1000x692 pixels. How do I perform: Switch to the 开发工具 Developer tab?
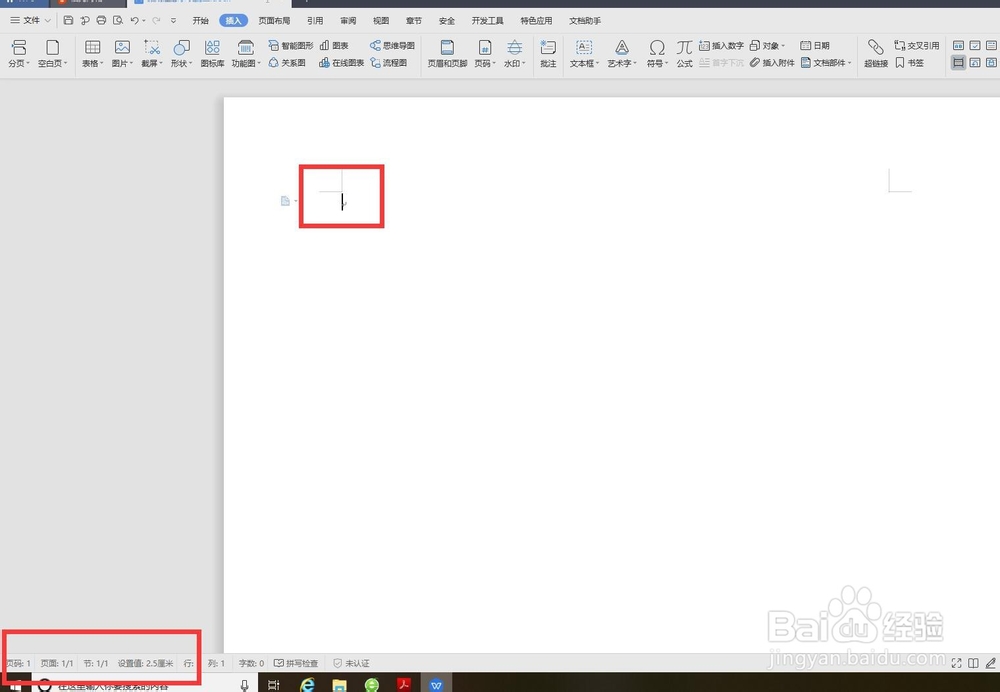(487, 20)
